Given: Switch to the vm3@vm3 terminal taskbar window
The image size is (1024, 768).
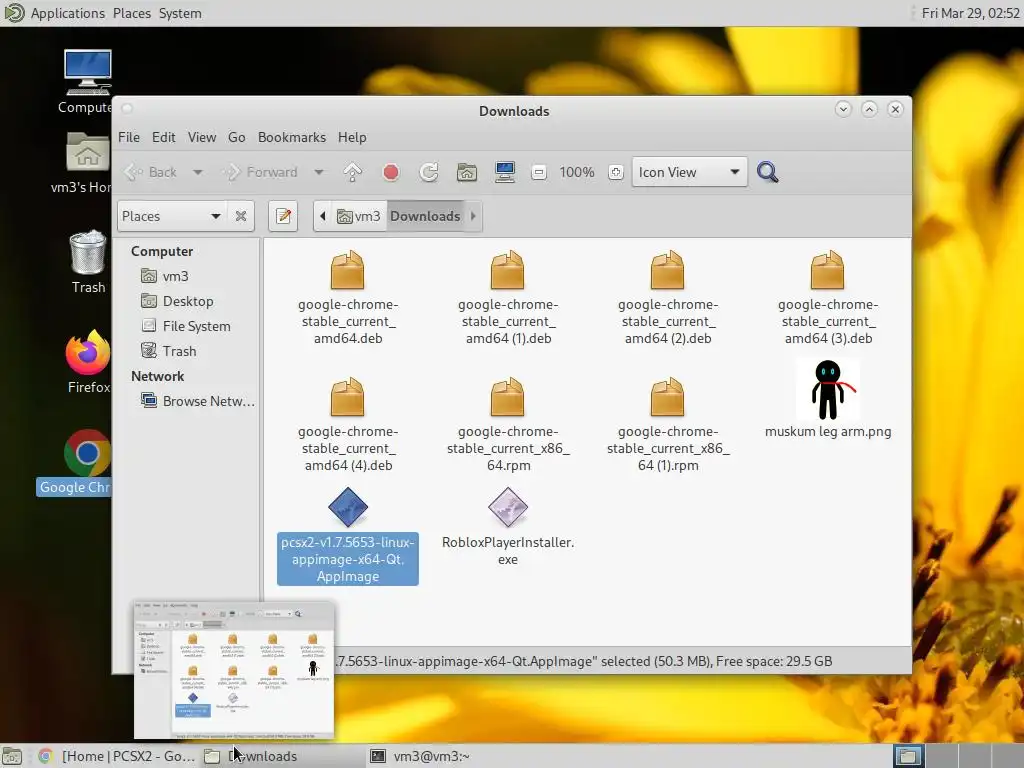Looking at the screenshot, I should 420,756.
